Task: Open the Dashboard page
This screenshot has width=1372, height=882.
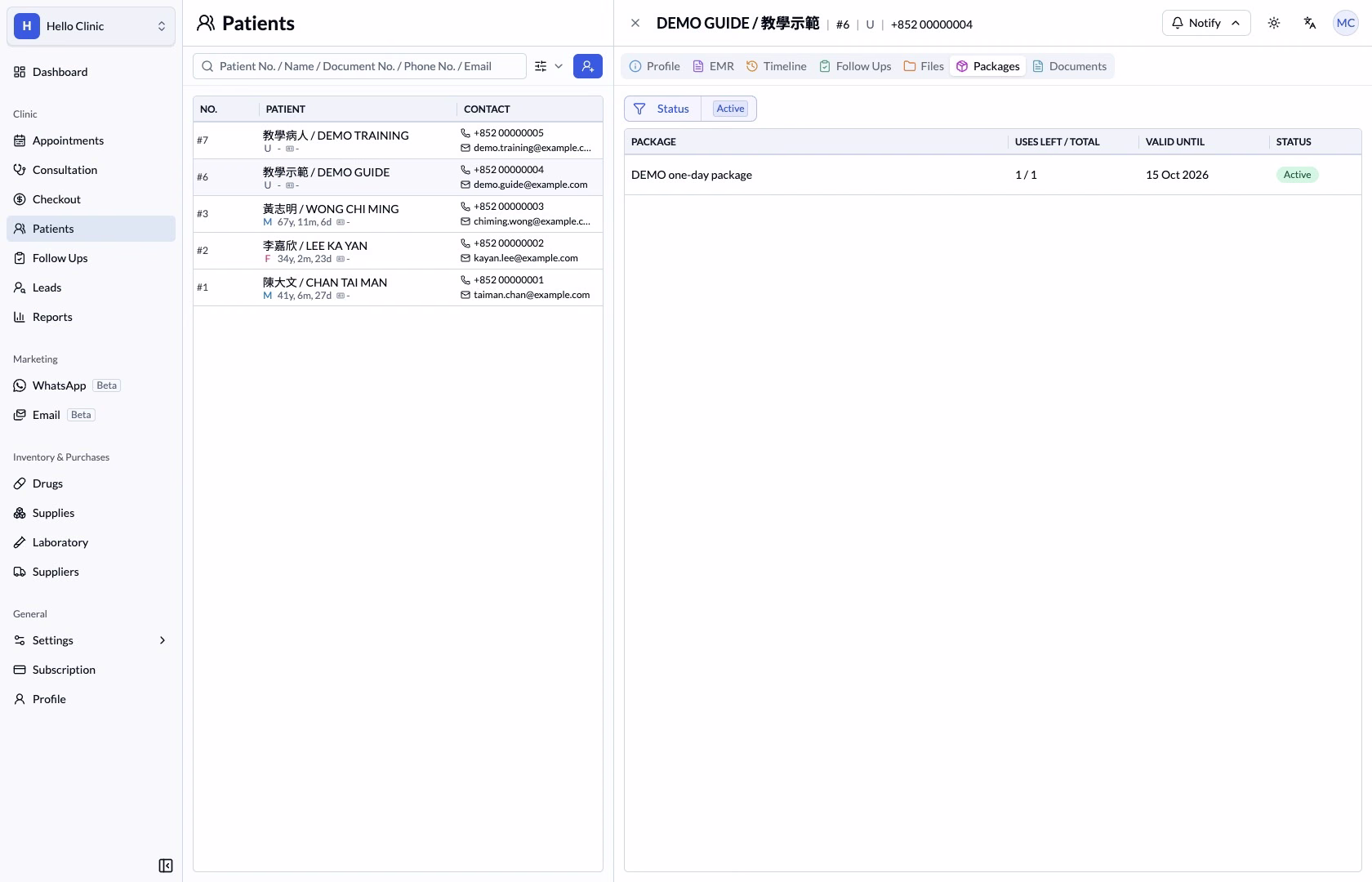Action: tap(91, 72)
